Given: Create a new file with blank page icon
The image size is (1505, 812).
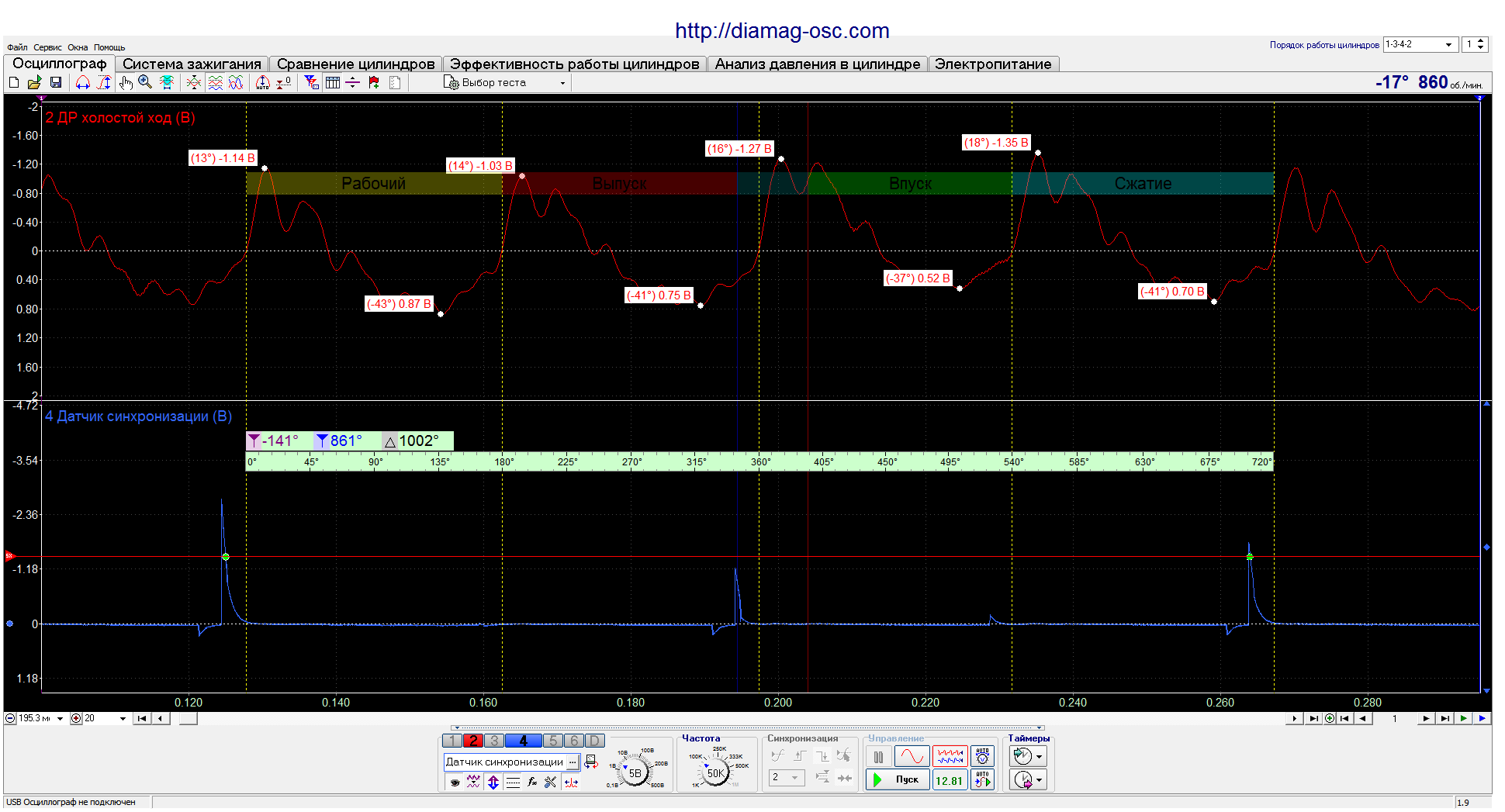Looking at the screenshot, I should 14,82.
